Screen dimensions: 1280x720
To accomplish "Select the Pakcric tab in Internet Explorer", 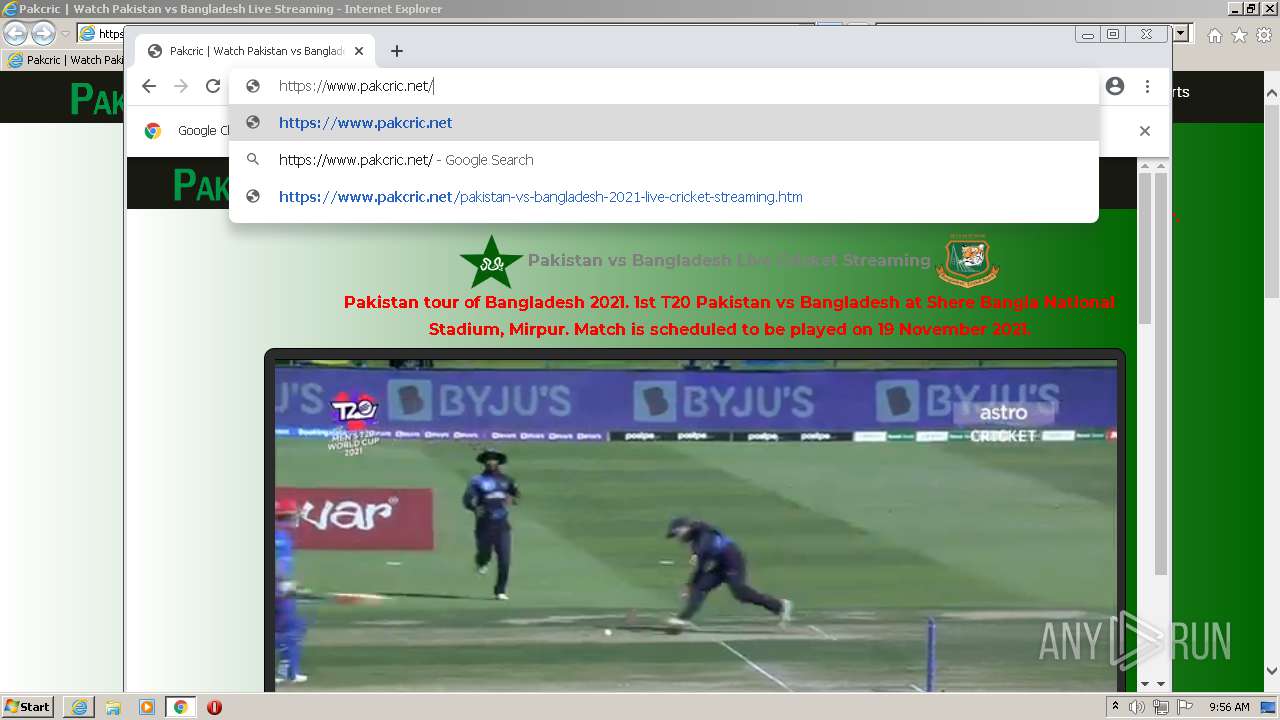I will pyautogui.click(x=64, y=60).
